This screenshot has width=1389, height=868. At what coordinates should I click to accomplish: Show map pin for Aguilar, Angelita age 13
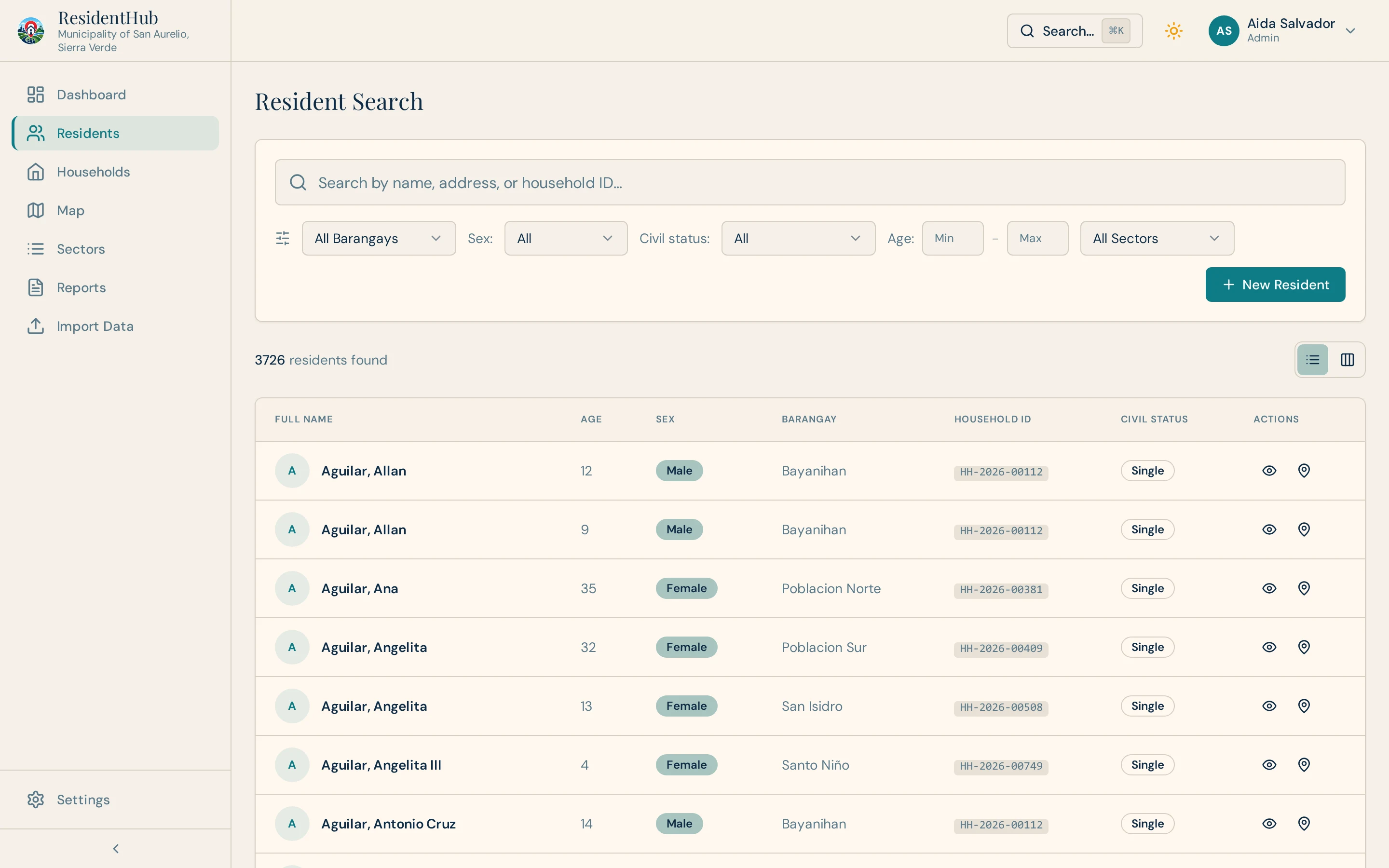pyautogui.click(x=1304, y=706)
